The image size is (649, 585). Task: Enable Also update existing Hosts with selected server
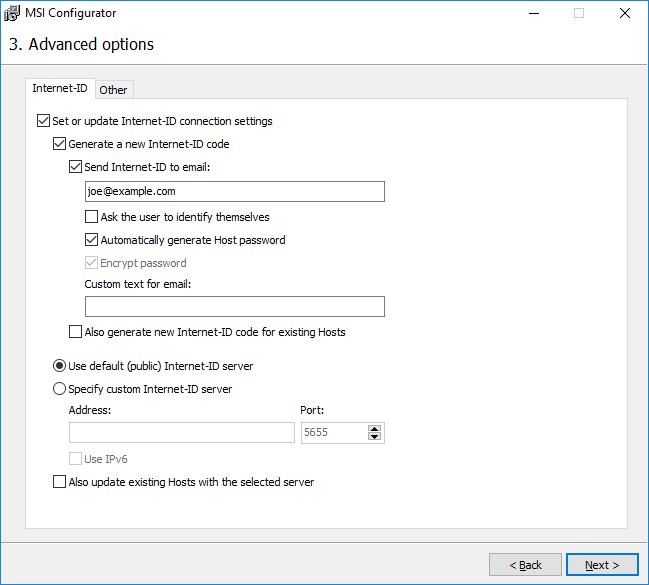(60, 482)
